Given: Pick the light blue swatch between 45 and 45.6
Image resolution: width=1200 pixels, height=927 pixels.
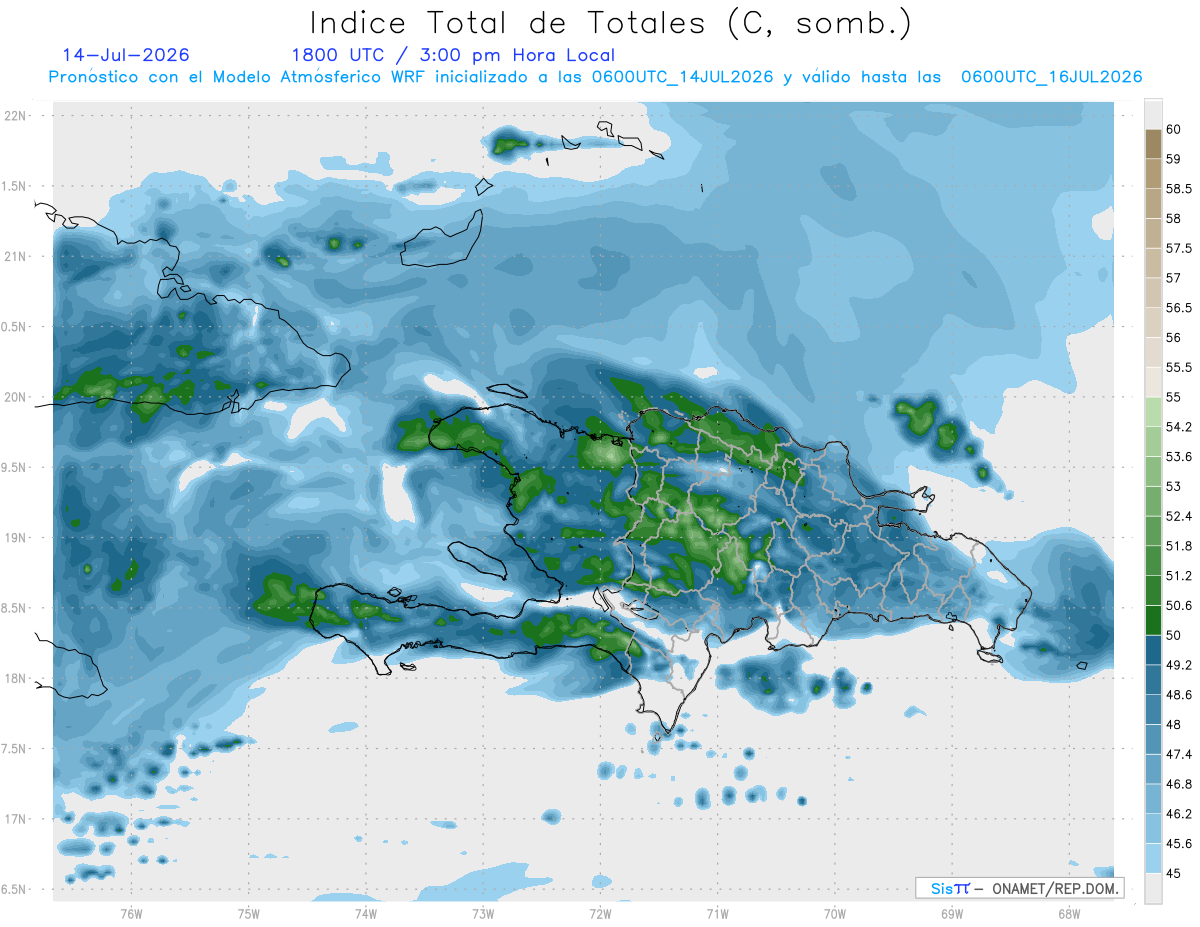Looking at the screenshot, I should [1153, 859].
